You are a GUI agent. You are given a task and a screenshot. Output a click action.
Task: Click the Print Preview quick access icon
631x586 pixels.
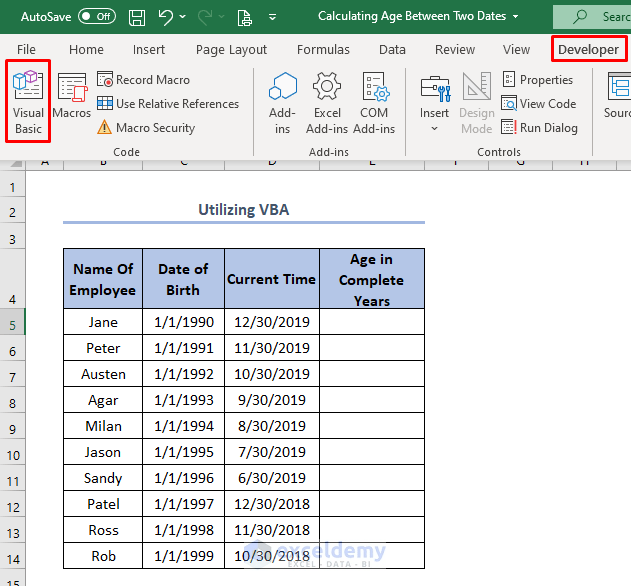tap(245, 17)
